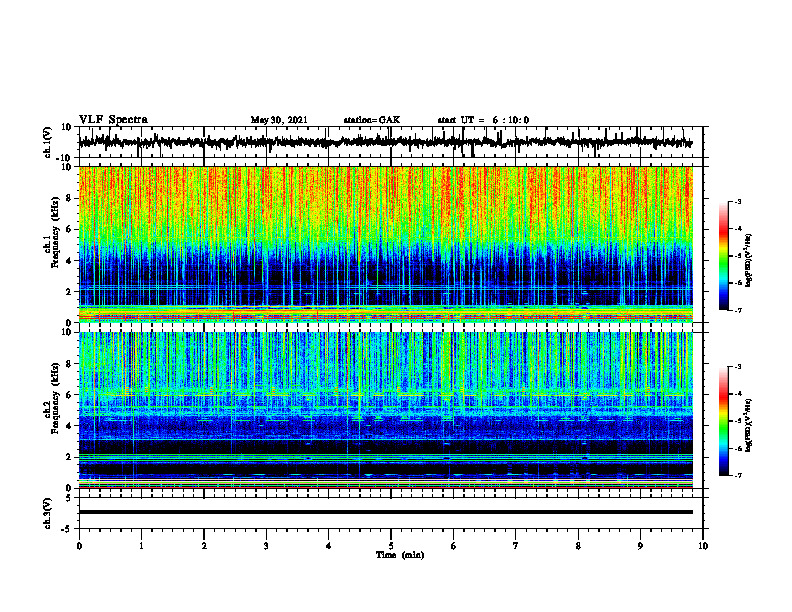Image resolution: width=792 pixels, height=612 pixels.
Task: Click time axis tick label "1"
Action: click(141, 546)
